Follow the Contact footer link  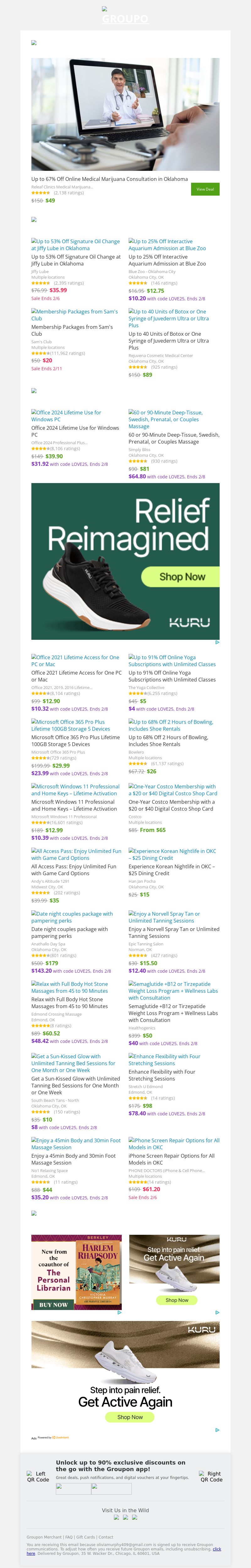(106, 1537)
